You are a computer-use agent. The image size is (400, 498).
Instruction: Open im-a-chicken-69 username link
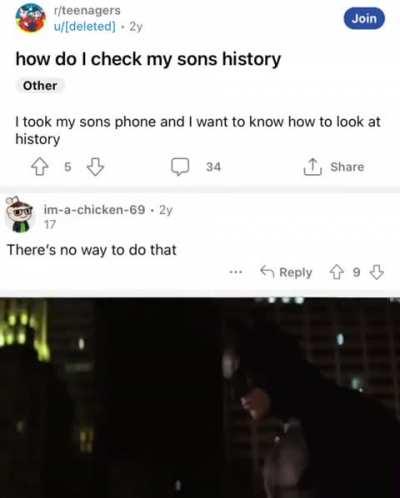point(95,210)
